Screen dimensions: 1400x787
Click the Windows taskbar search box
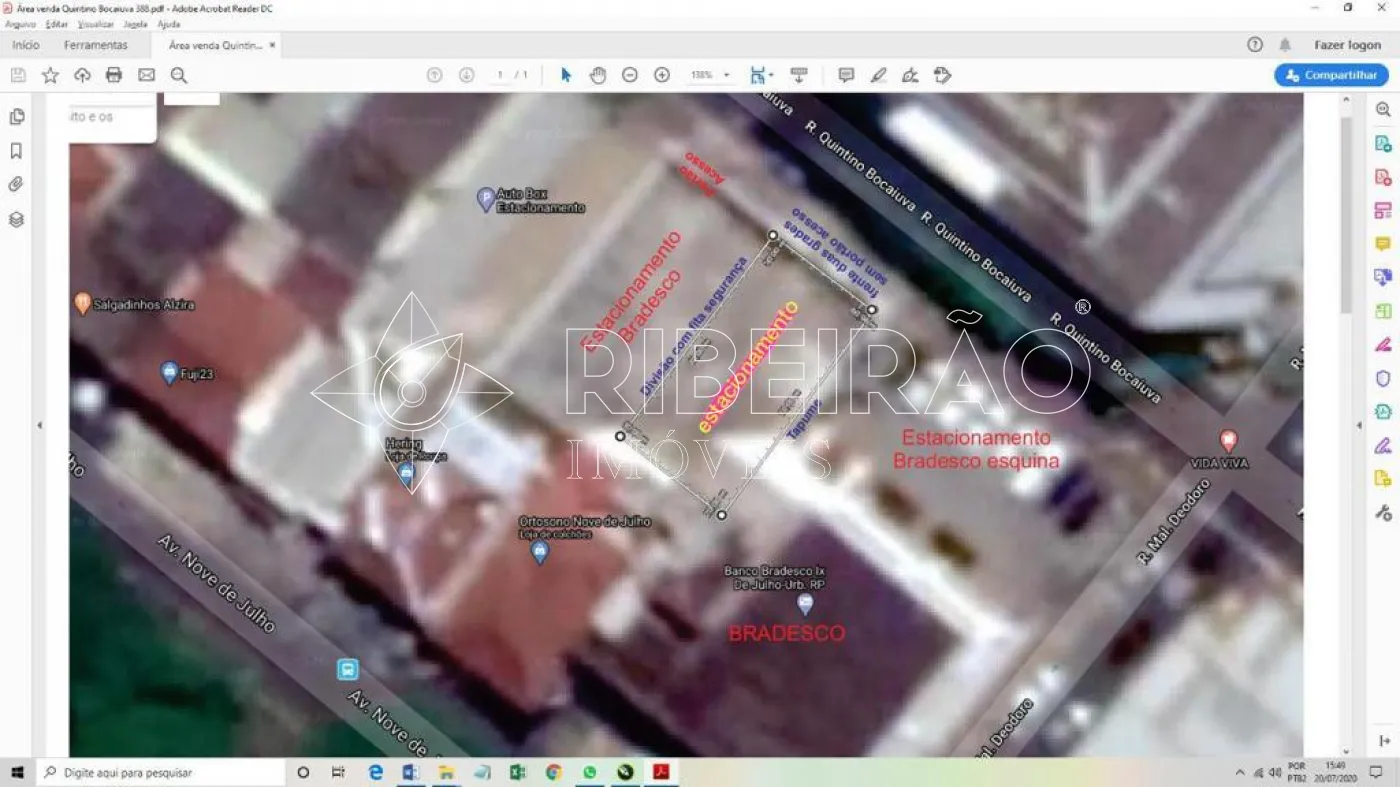[160, 772]
